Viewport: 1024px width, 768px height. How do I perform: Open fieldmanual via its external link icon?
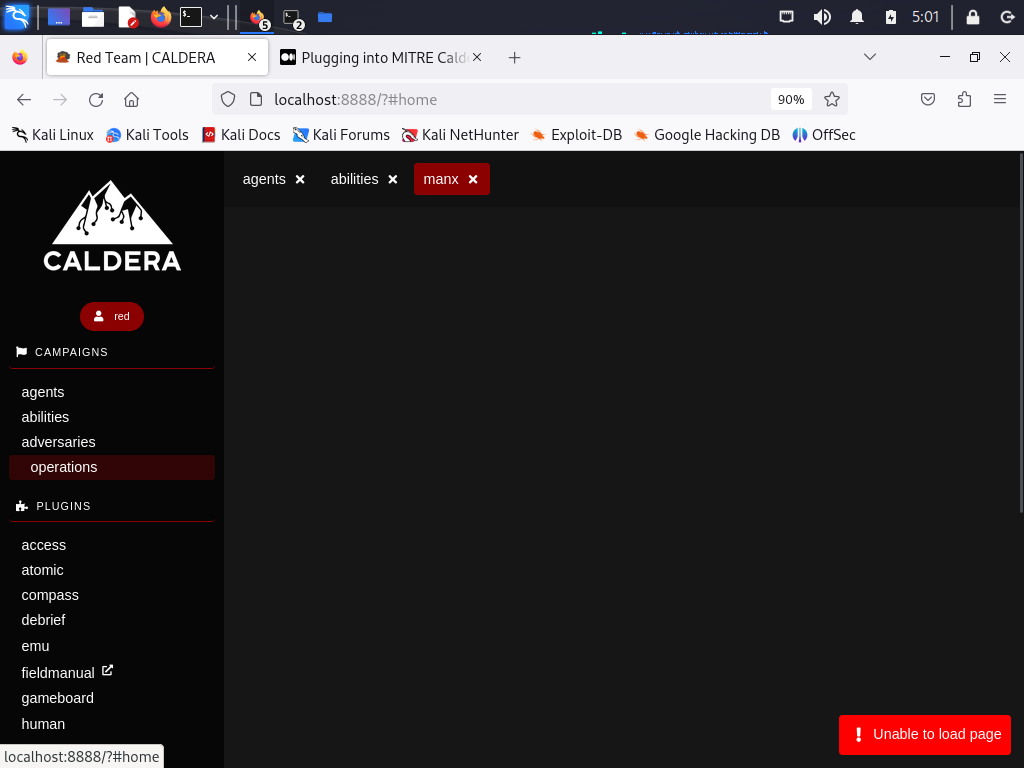(107, 671)
